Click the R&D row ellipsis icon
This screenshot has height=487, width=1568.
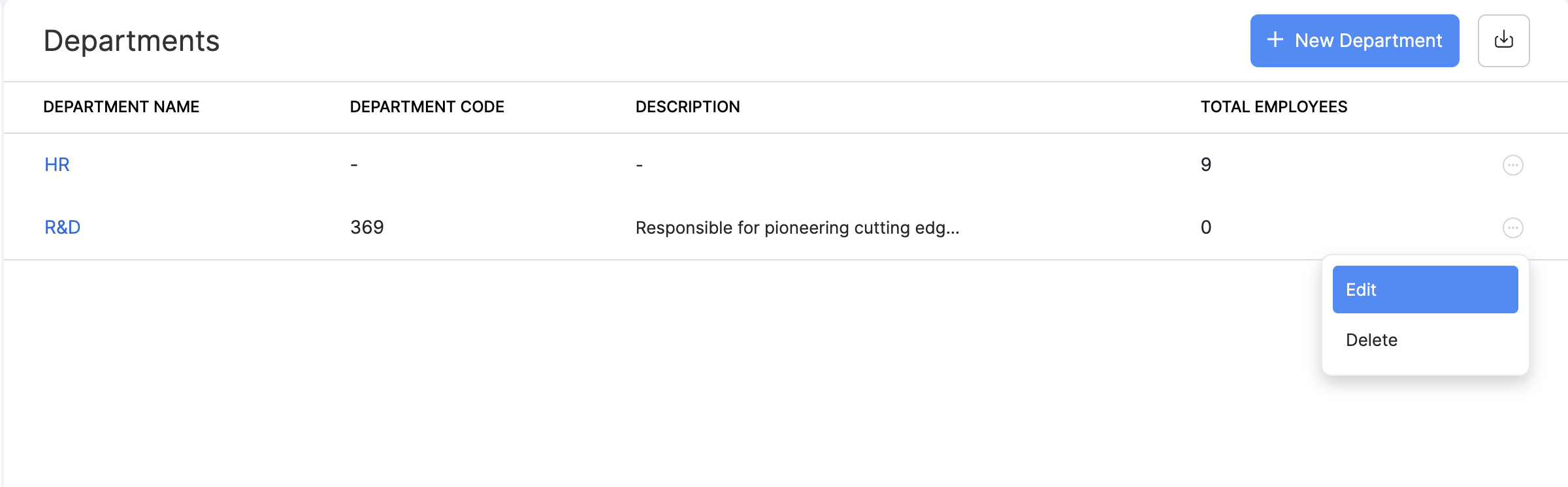1512,228
